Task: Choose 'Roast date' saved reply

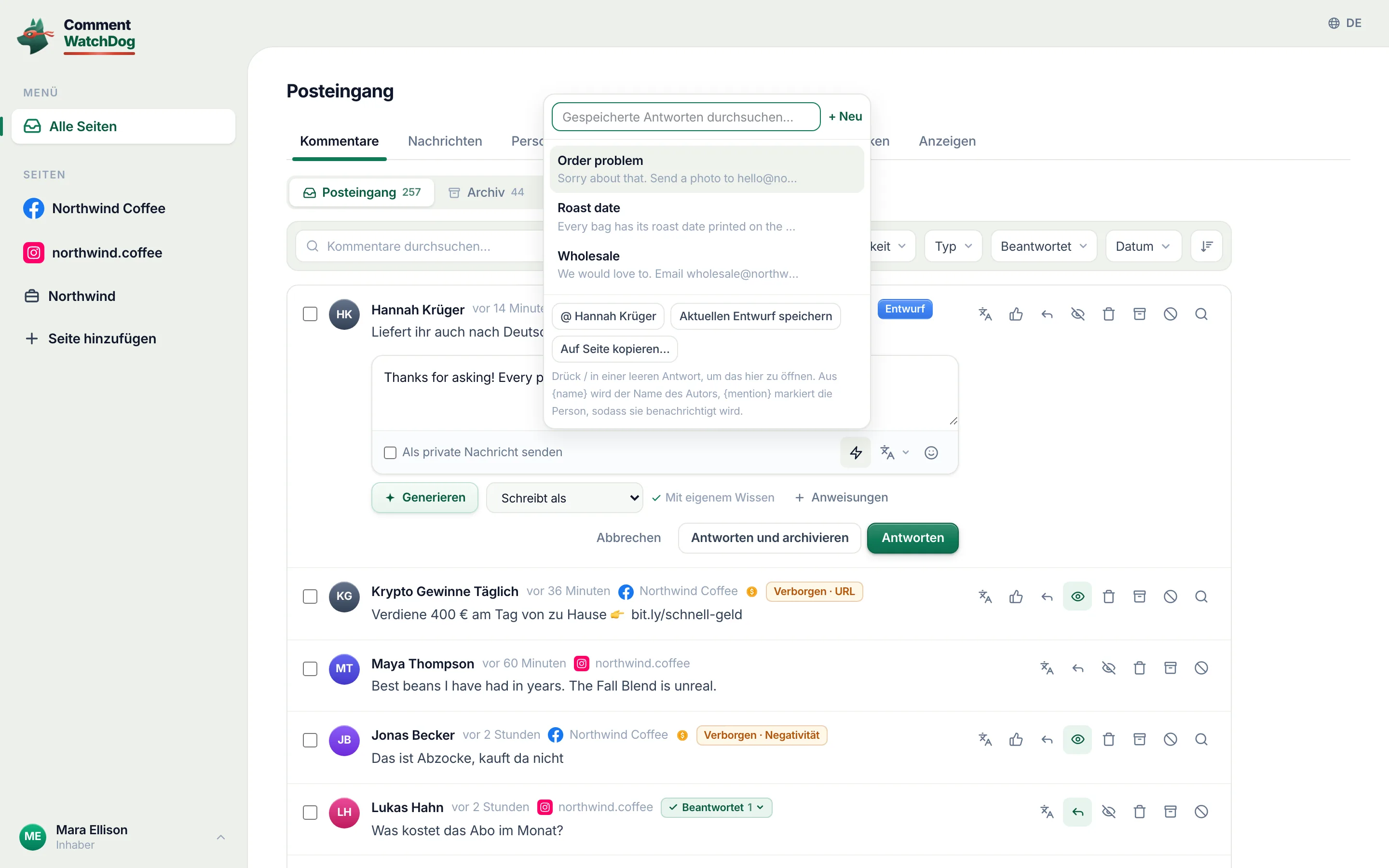Action: pos(707,217)
